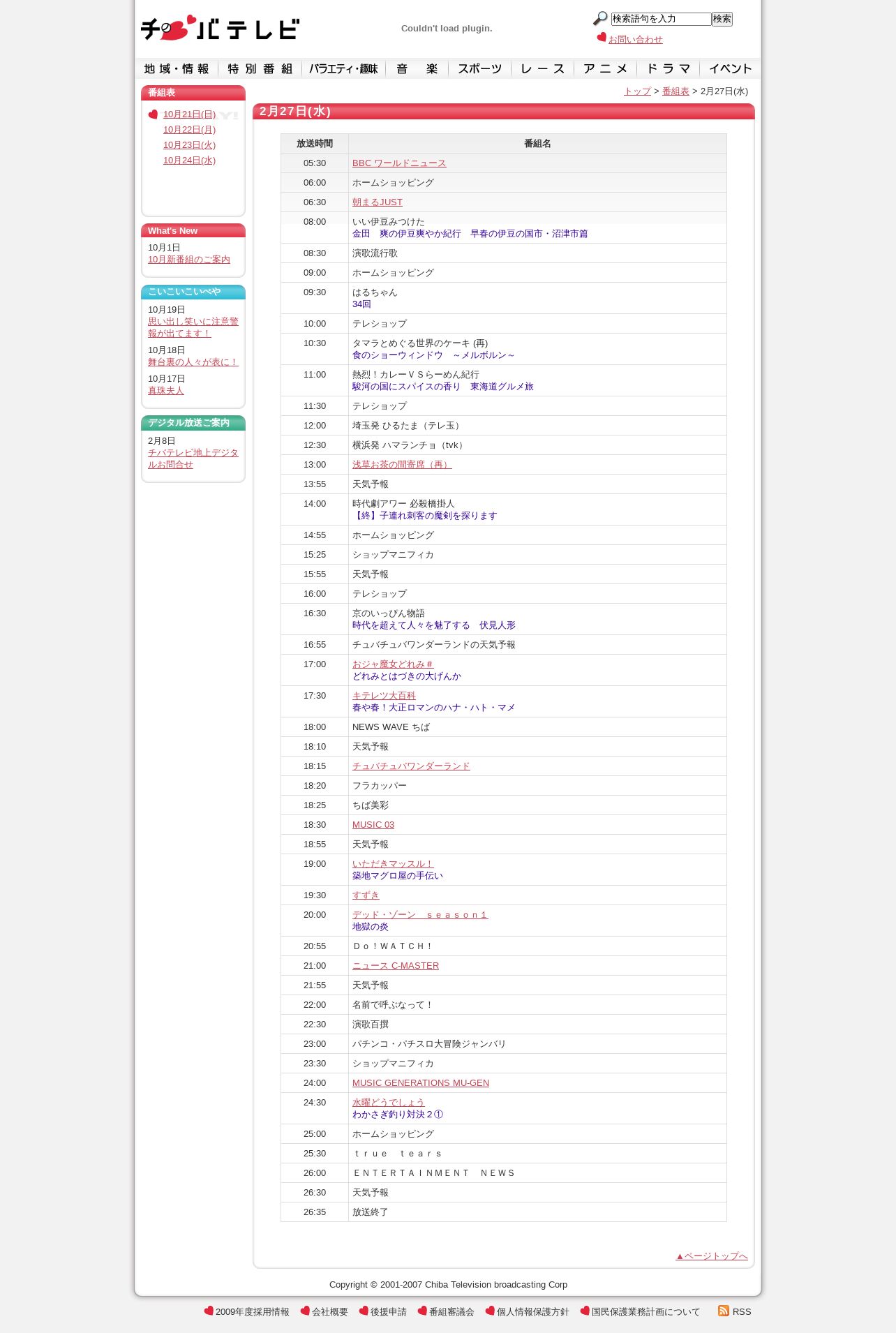Screen dimensions: 896x1333
Task: Click the こいこいこいべや panel header
Action: pos(193,292)
